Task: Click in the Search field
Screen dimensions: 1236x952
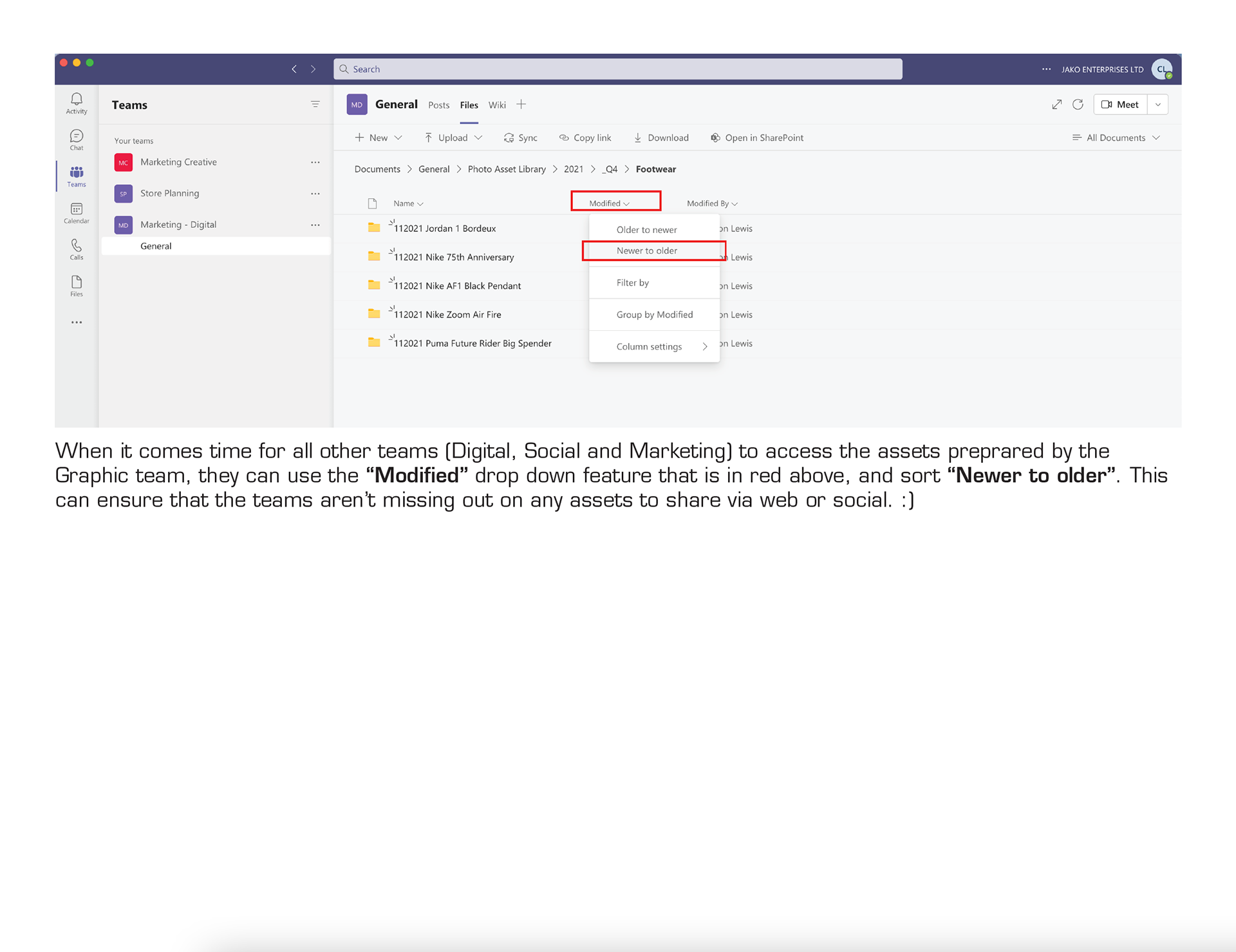Action: 618,69
